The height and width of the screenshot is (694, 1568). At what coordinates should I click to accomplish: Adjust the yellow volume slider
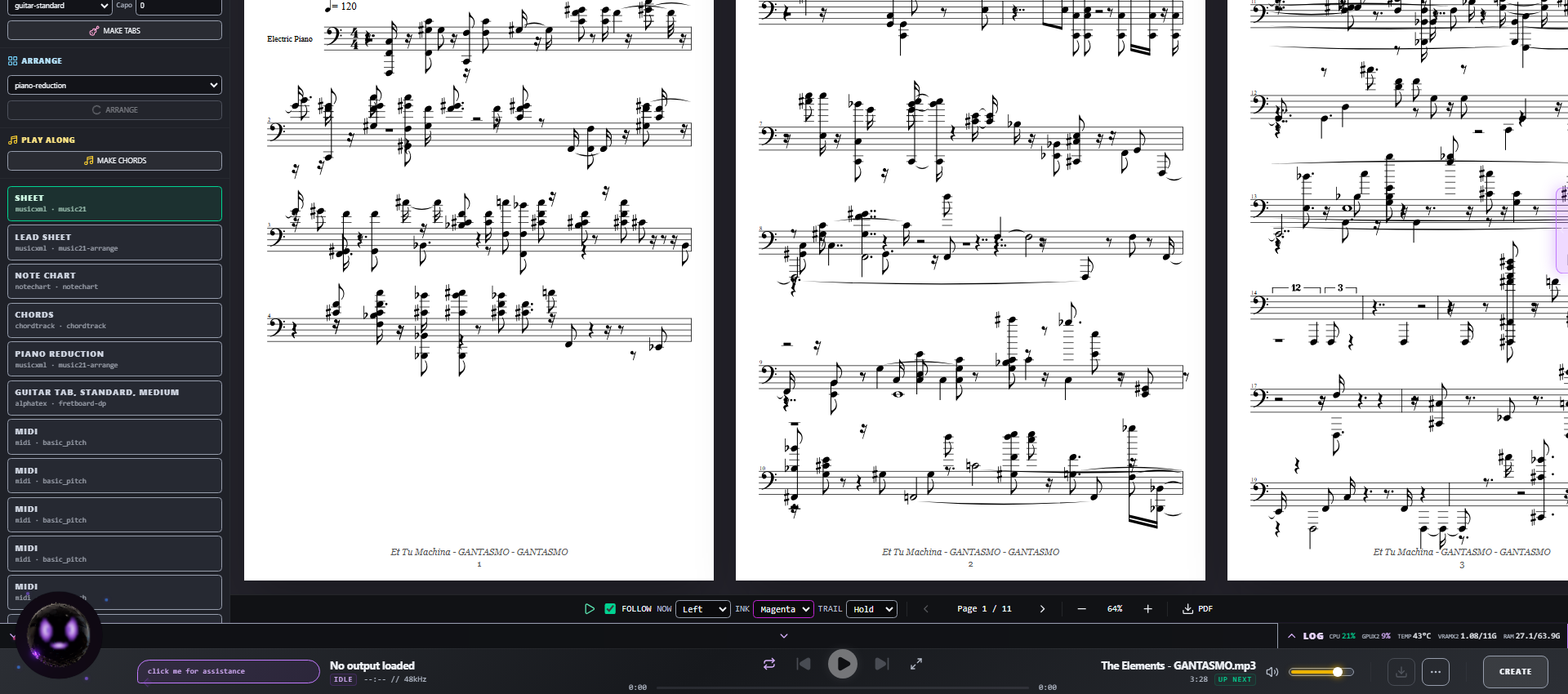tap(1321, 672)
